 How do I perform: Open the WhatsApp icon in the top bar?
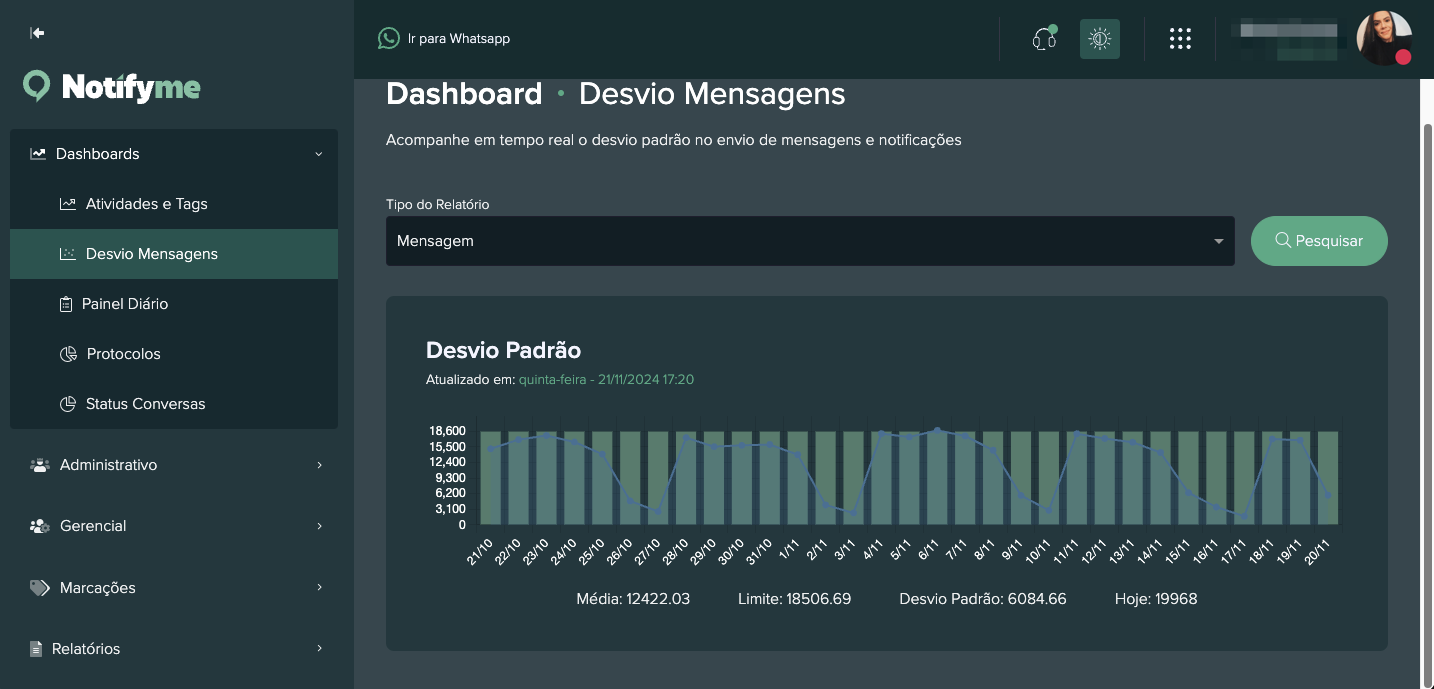point(388,38)
